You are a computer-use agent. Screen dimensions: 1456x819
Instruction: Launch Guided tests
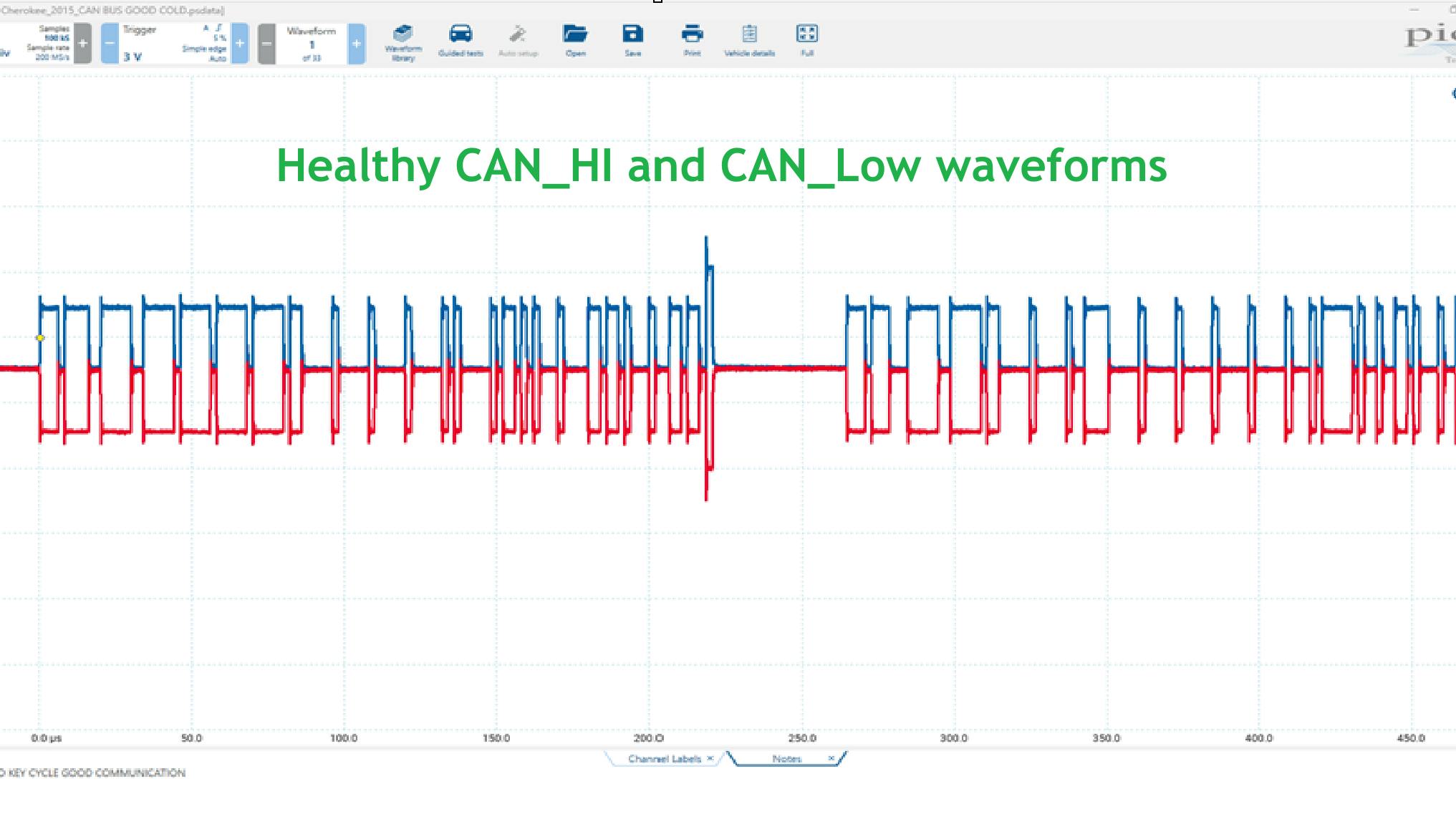462,39
